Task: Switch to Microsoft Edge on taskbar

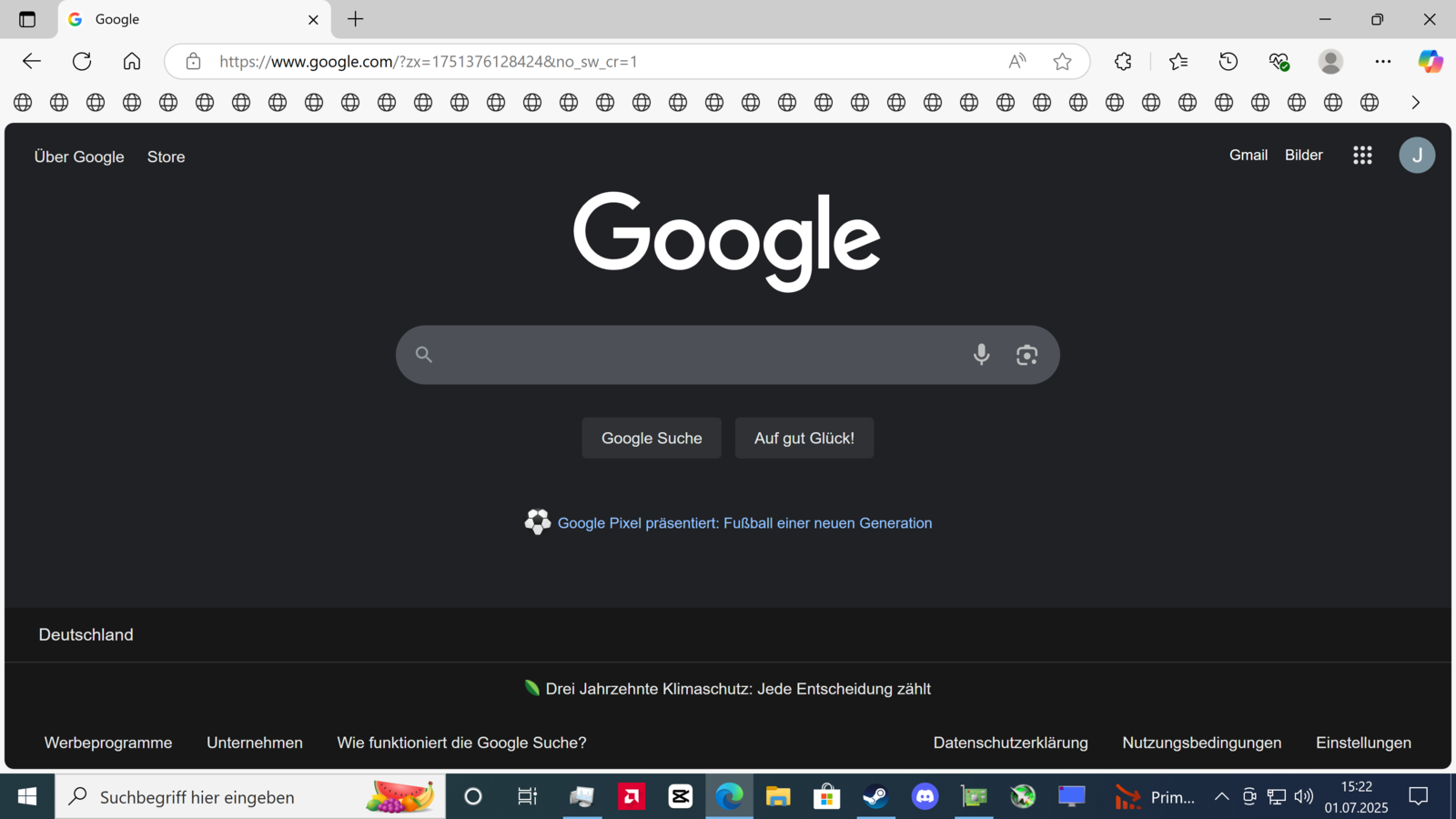Action: click(x=729, y=796)
